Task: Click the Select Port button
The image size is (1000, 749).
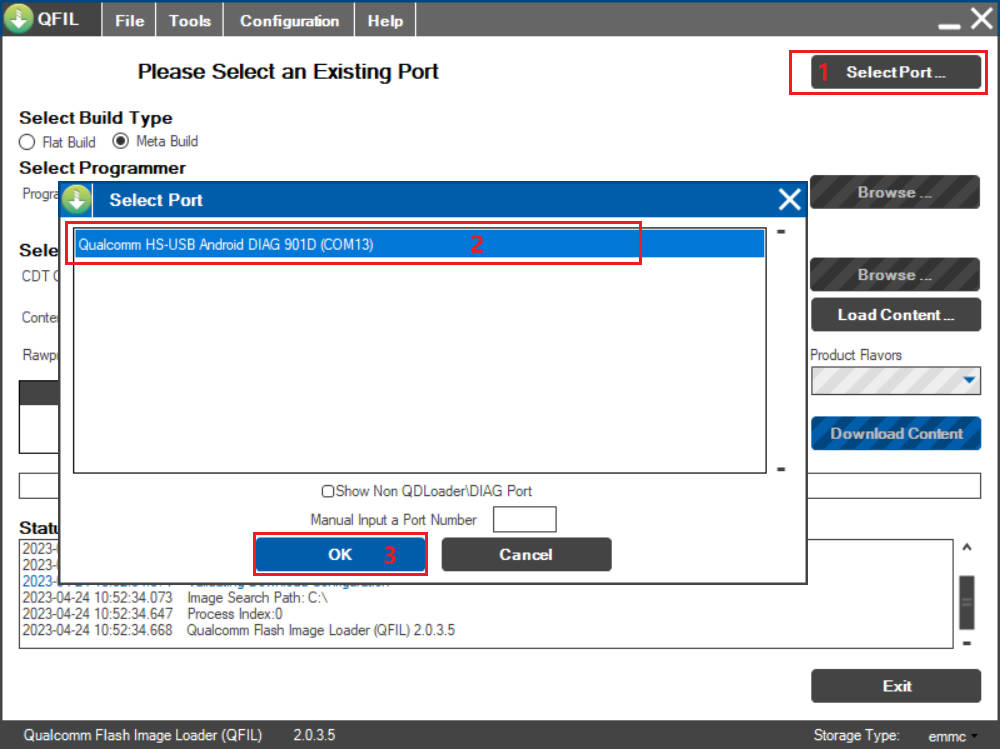Action: click(x=895, y=72)
